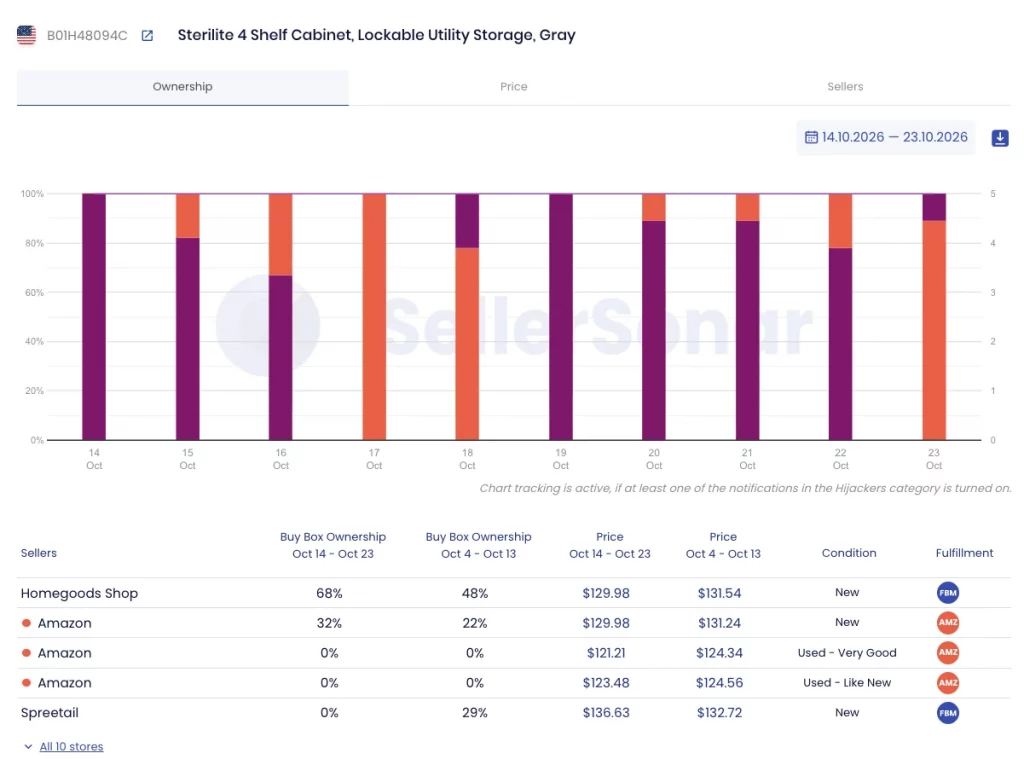Click Buy Box Ownership Oct 14 - Oct 23 header
This screenshot has width=1024, height=759.
pyautogui.click(x=333, y=545)
